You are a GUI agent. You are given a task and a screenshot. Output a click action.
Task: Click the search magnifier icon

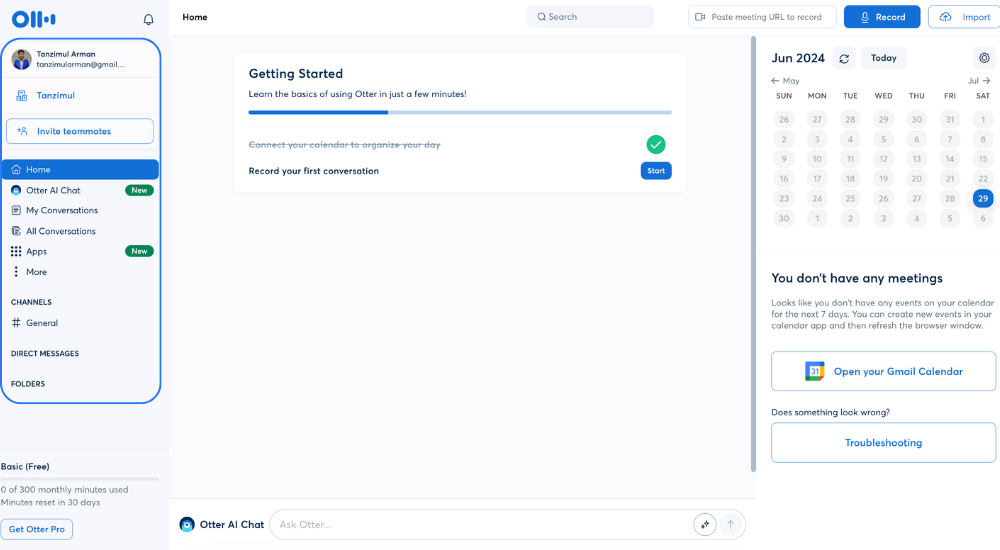[541, 17]
